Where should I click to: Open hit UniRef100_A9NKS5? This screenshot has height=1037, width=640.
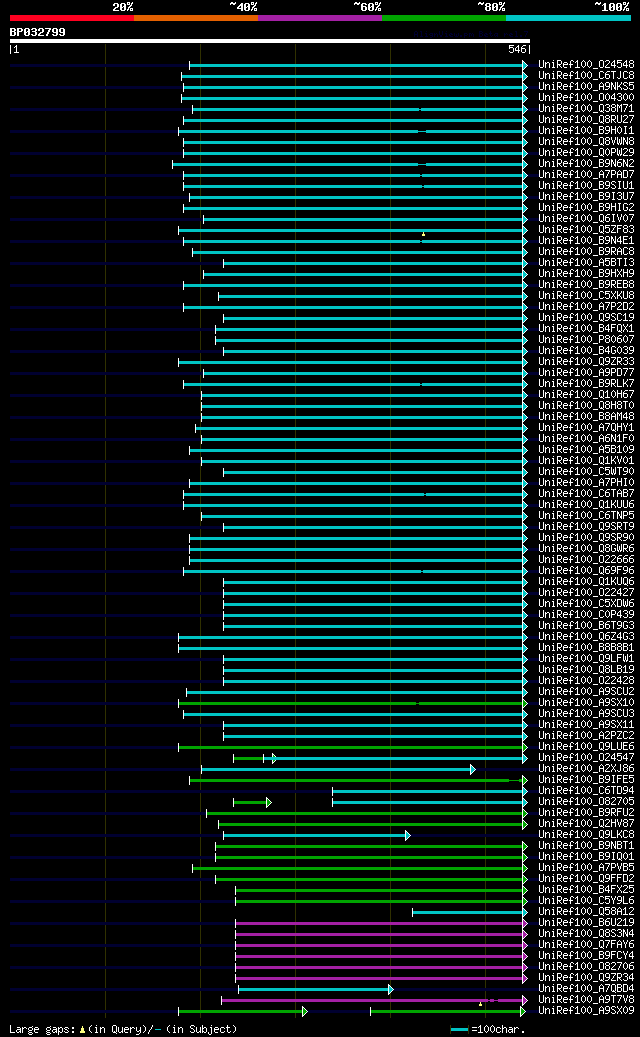tap(586, 87)
